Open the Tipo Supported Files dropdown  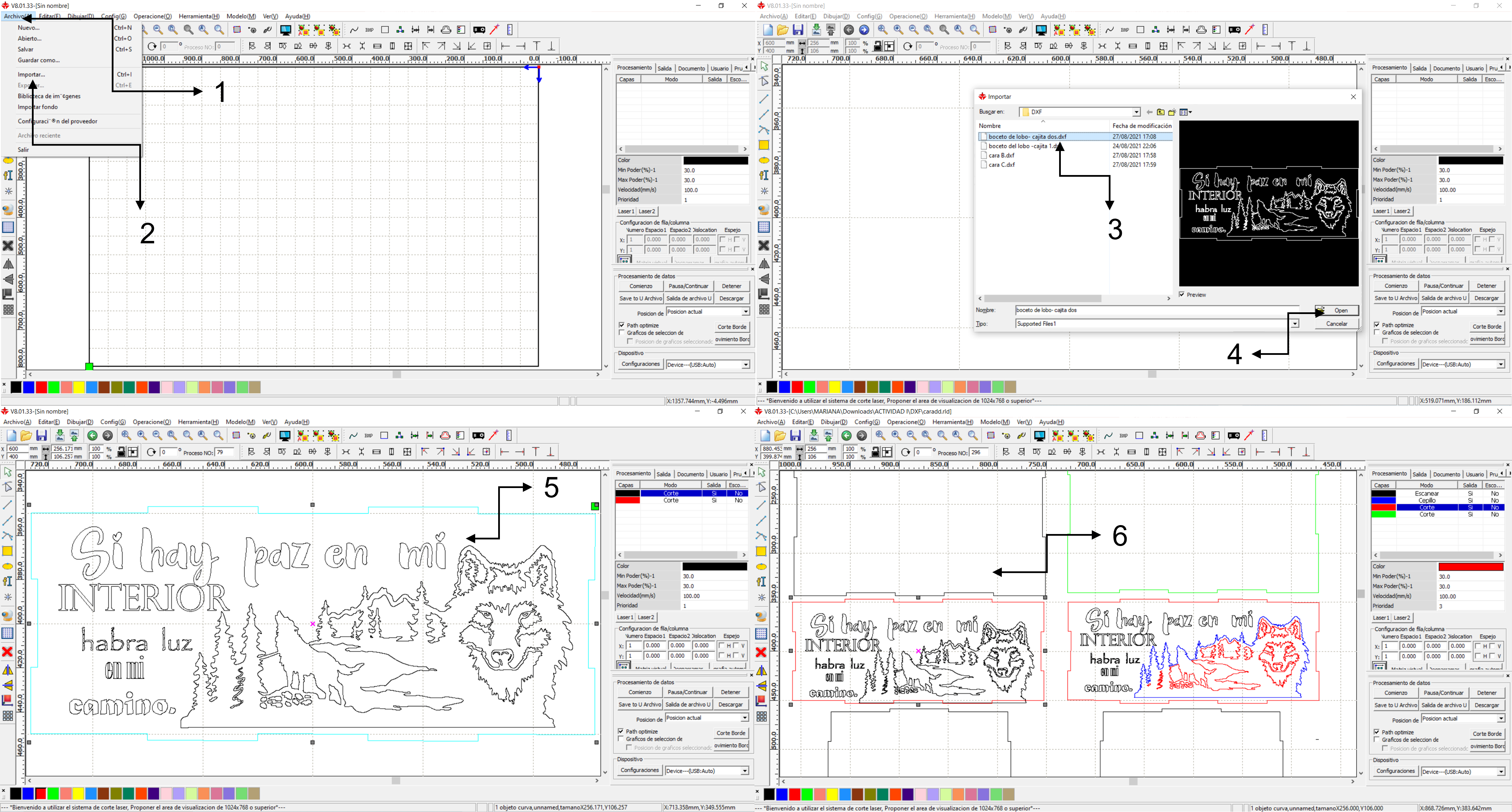[x=1295, y=324]
